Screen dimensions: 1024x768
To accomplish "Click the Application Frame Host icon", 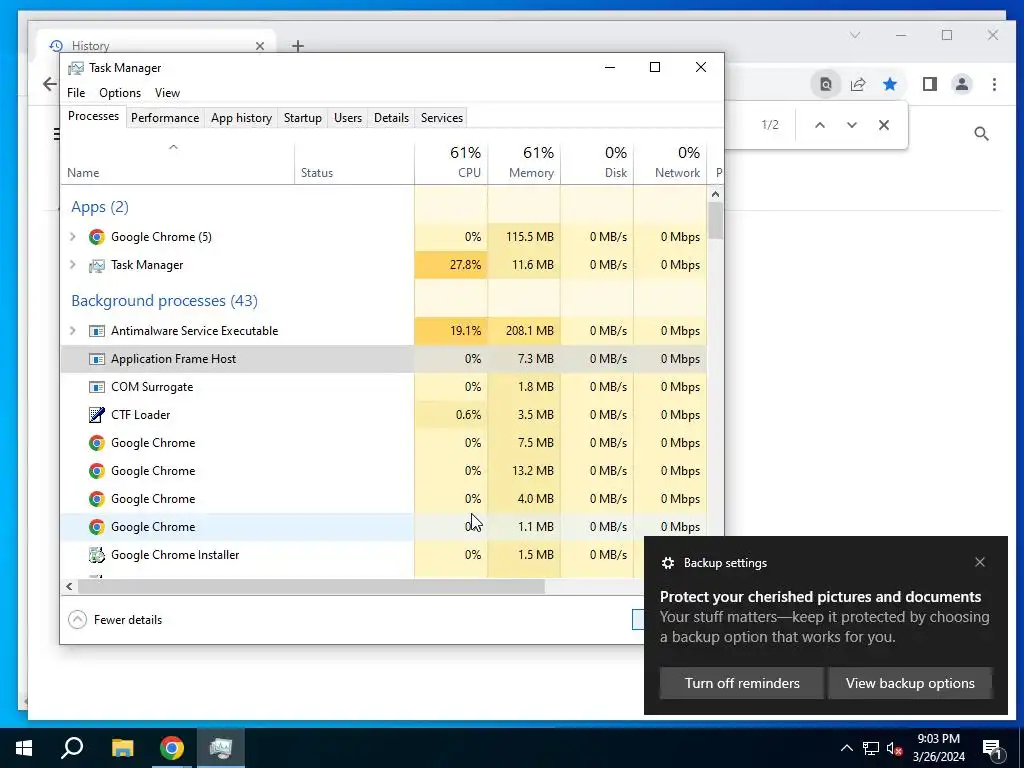I will click(97, 359).
